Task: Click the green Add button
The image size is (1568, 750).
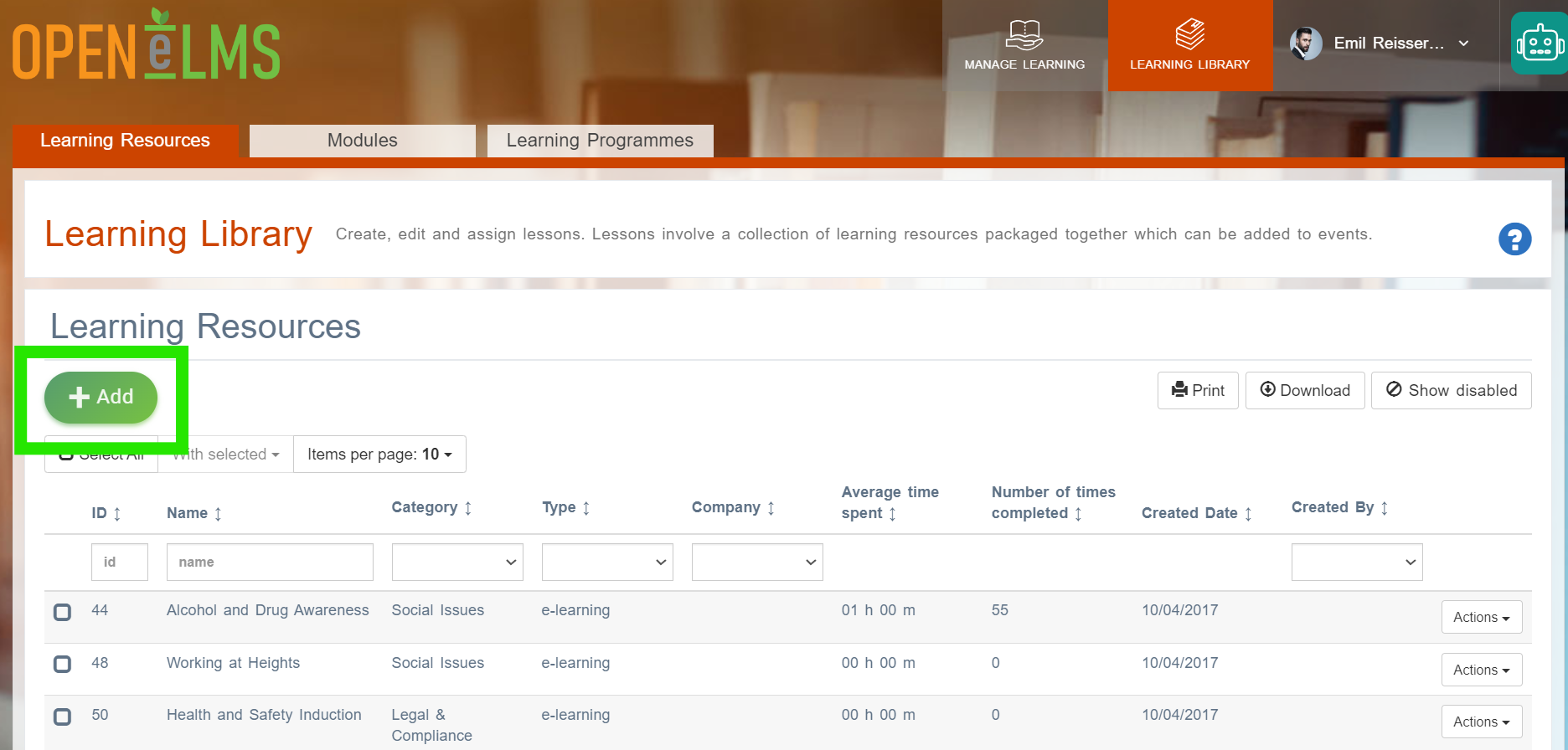Action: 101,397
